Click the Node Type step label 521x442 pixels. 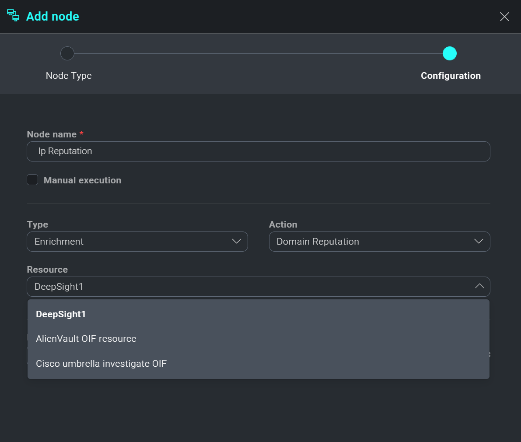[x=68, y=76]
